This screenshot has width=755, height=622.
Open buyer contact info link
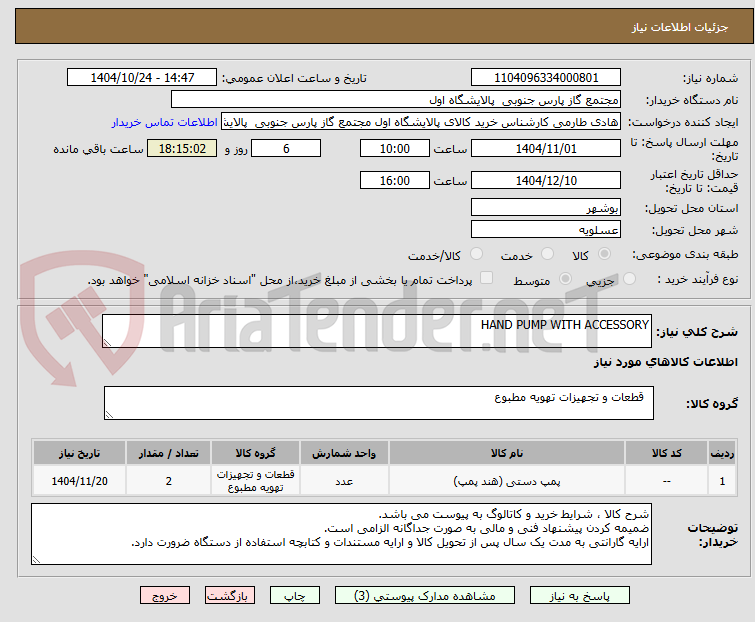click(165, 122)
